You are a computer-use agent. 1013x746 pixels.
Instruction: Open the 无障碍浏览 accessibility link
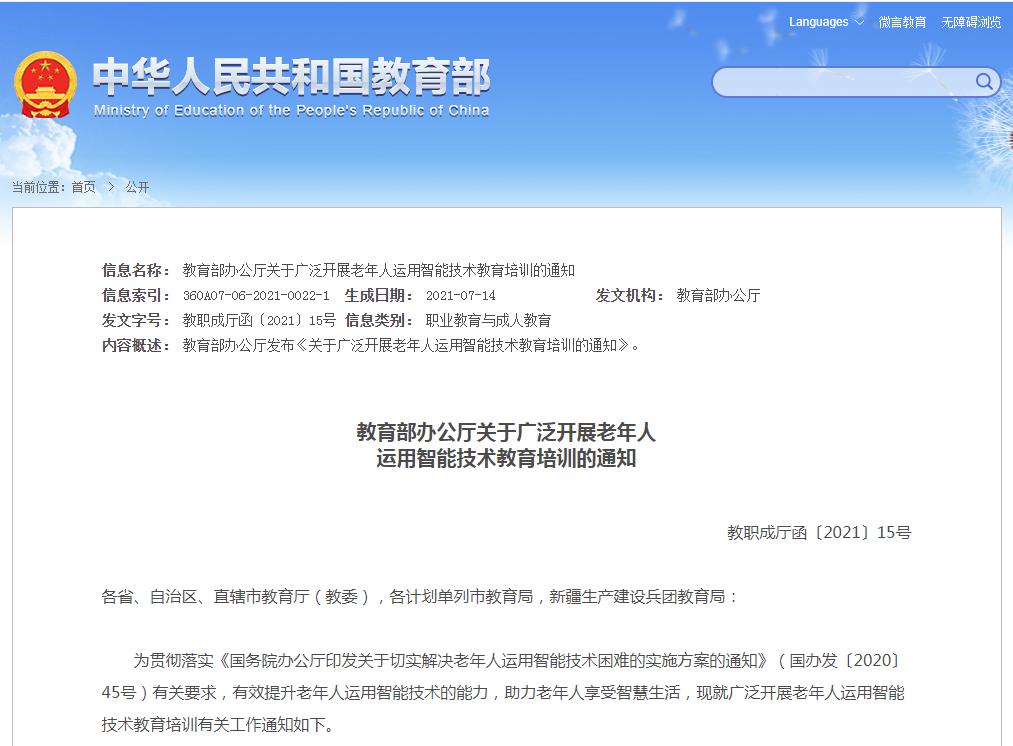pos(971,22)
